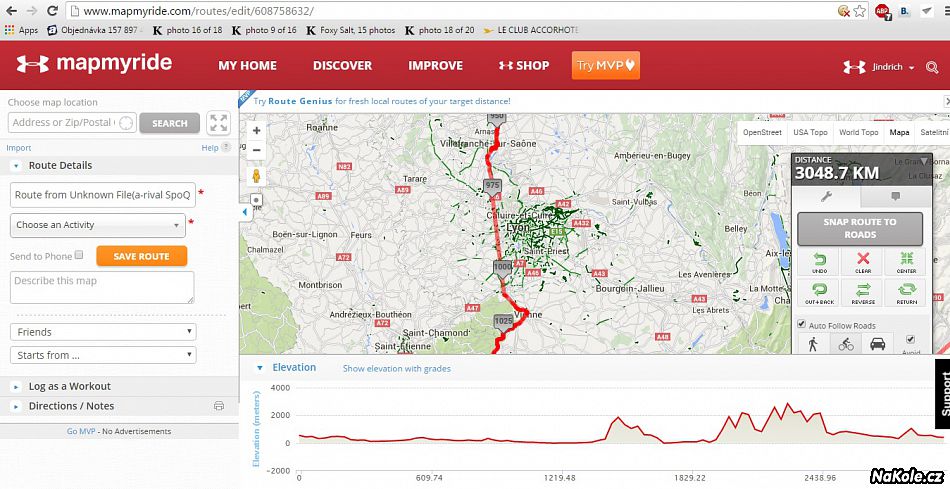Open the Jindrich account menu
Image resolution: width=950 pixels, height=489 pixels.
point(893,67)
